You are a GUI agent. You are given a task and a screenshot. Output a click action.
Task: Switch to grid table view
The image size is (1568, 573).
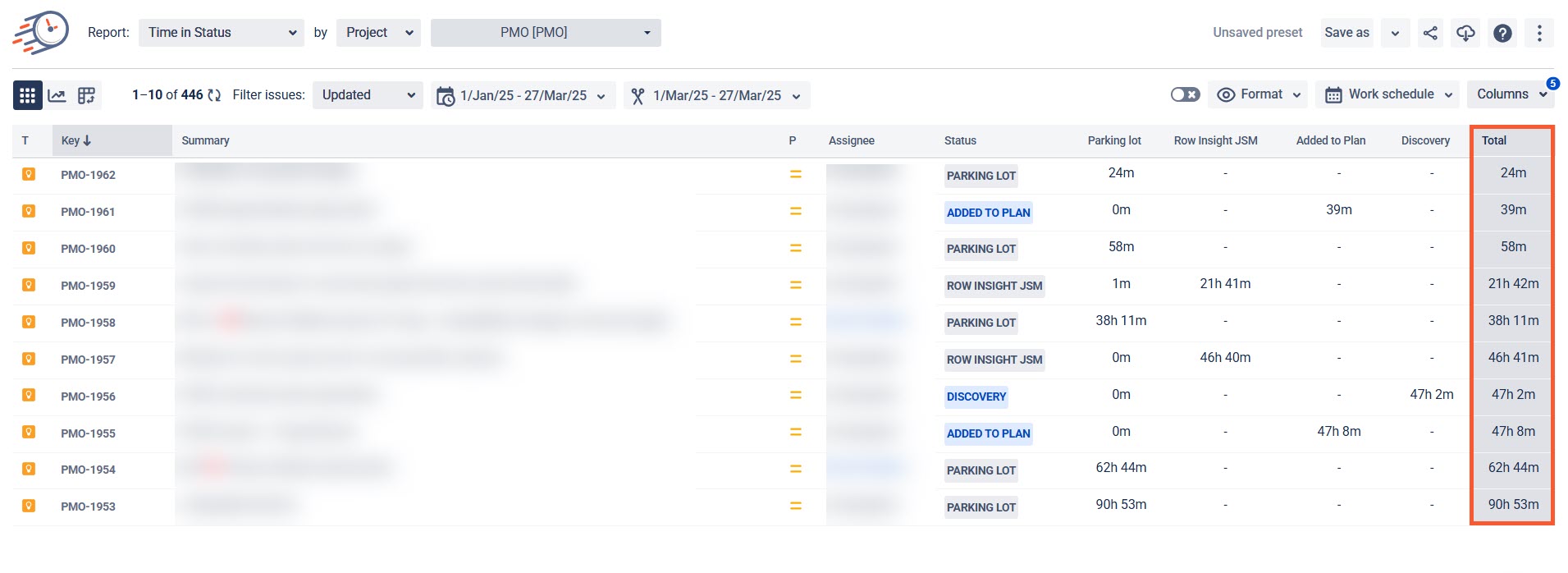(27, 95)
